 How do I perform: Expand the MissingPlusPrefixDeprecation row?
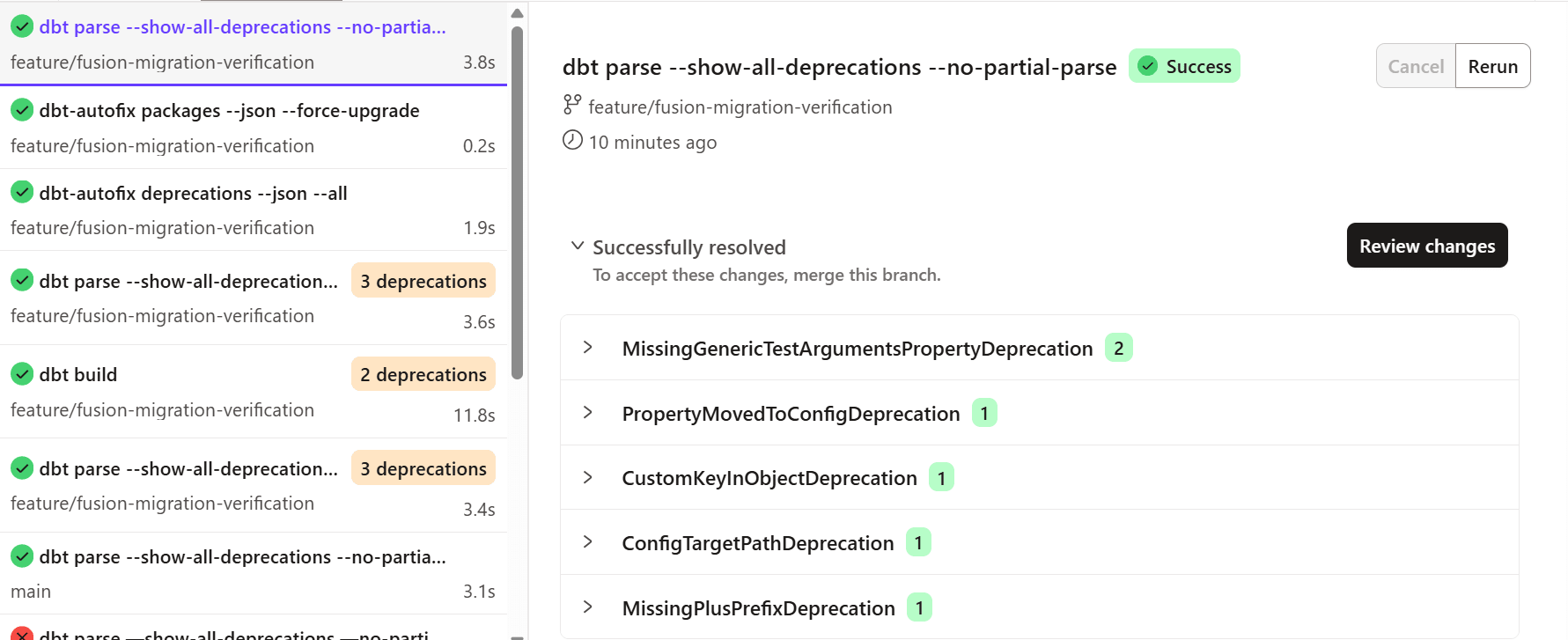coord(588,607)
